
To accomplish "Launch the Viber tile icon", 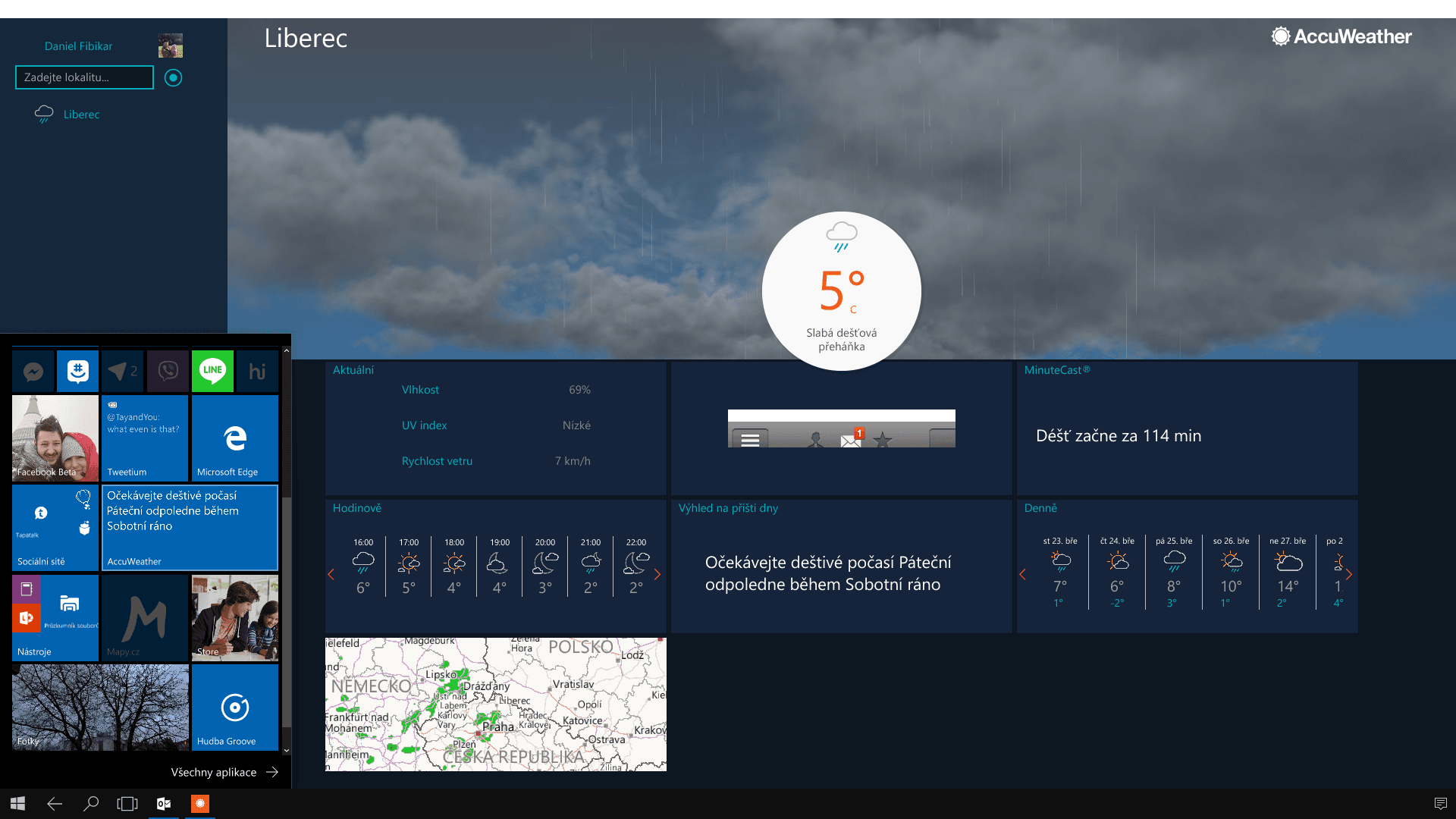I will pyautogui.click(x=168, y=371).
